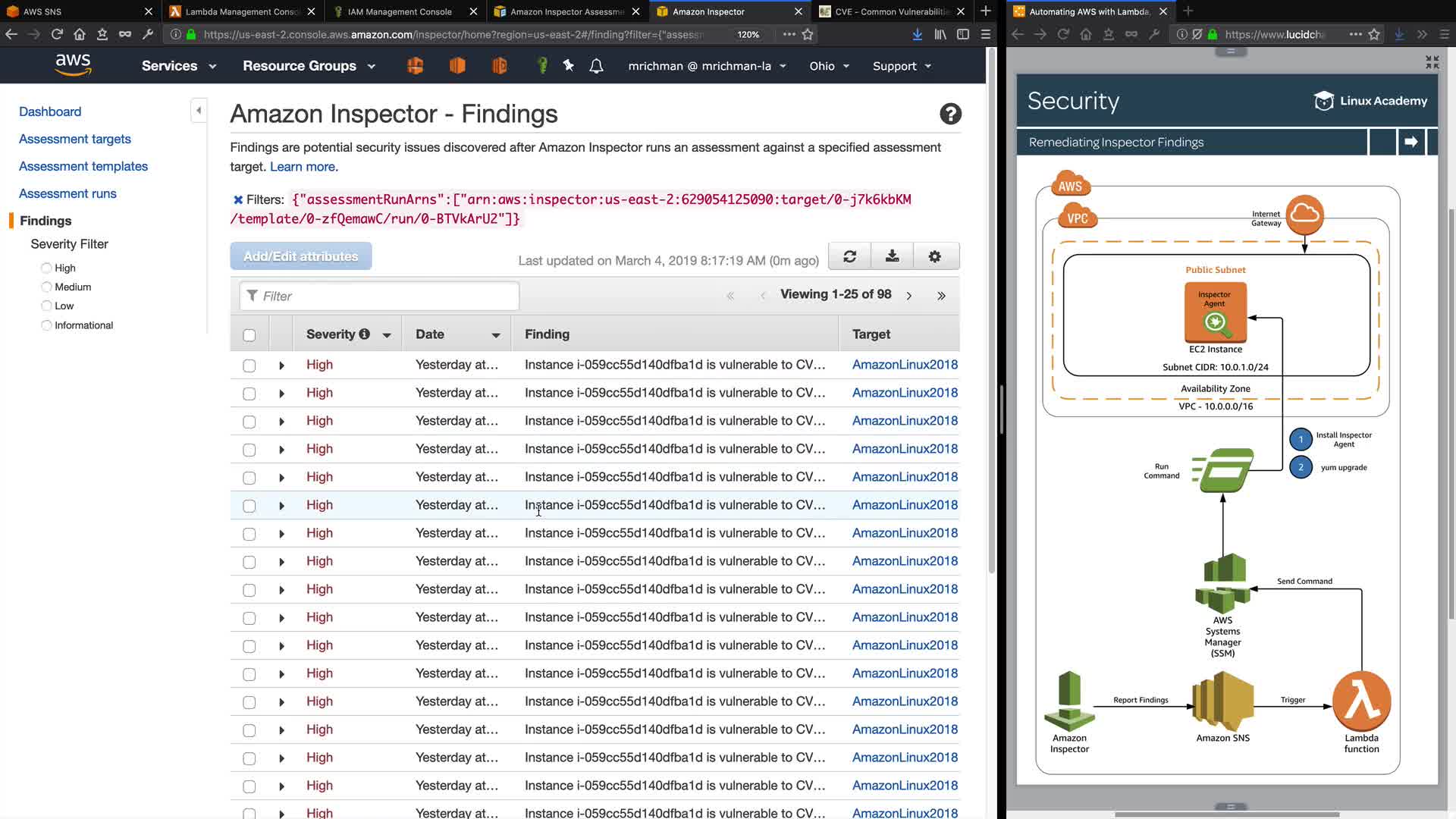Click the refresh findings icon button
The image size is (1456, 819).
849,256
